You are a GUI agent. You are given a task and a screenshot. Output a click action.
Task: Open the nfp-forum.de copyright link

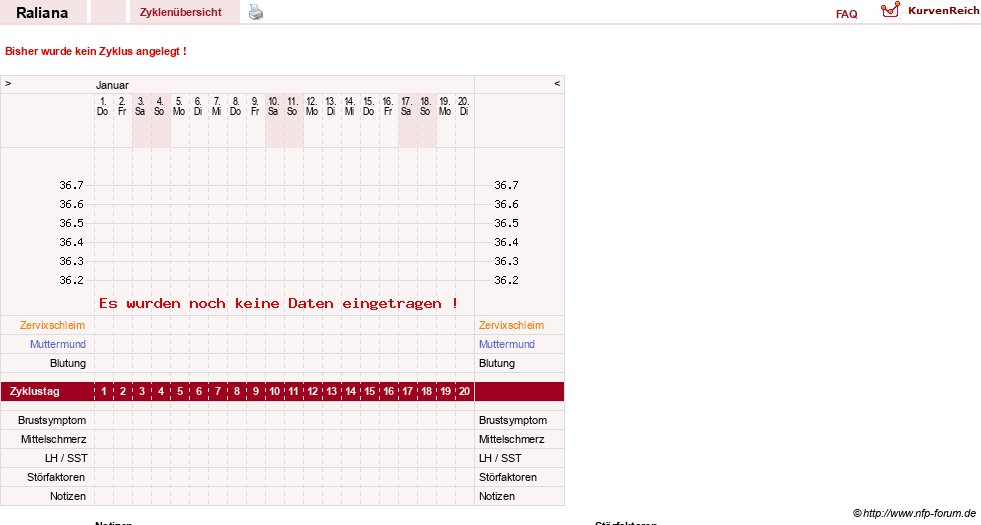click(x=914, y=513)
